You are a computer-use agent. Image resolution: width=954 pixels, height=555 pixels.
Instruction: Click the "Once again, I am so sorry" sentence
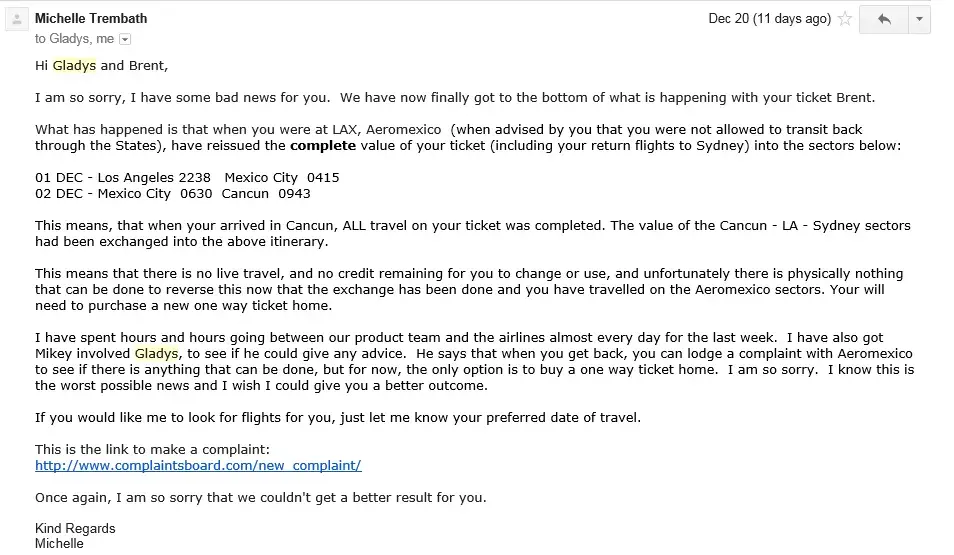tap(260, 497)
